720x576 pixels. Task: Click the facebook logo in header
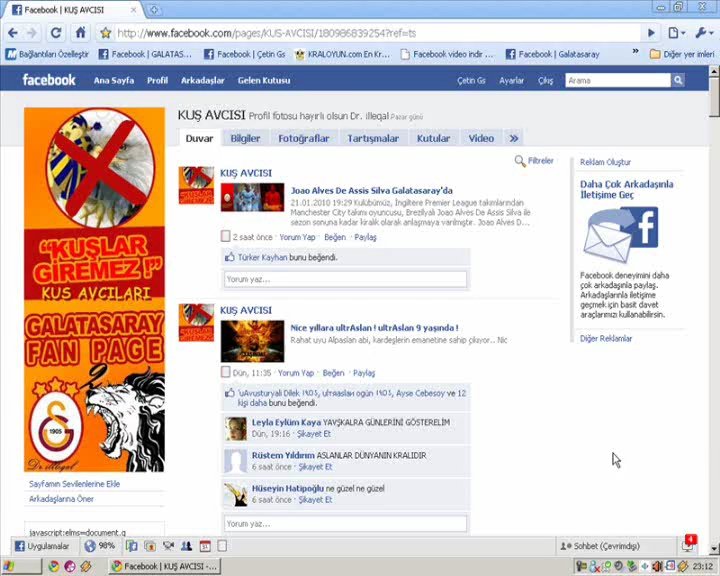click(x=49, y=80)
